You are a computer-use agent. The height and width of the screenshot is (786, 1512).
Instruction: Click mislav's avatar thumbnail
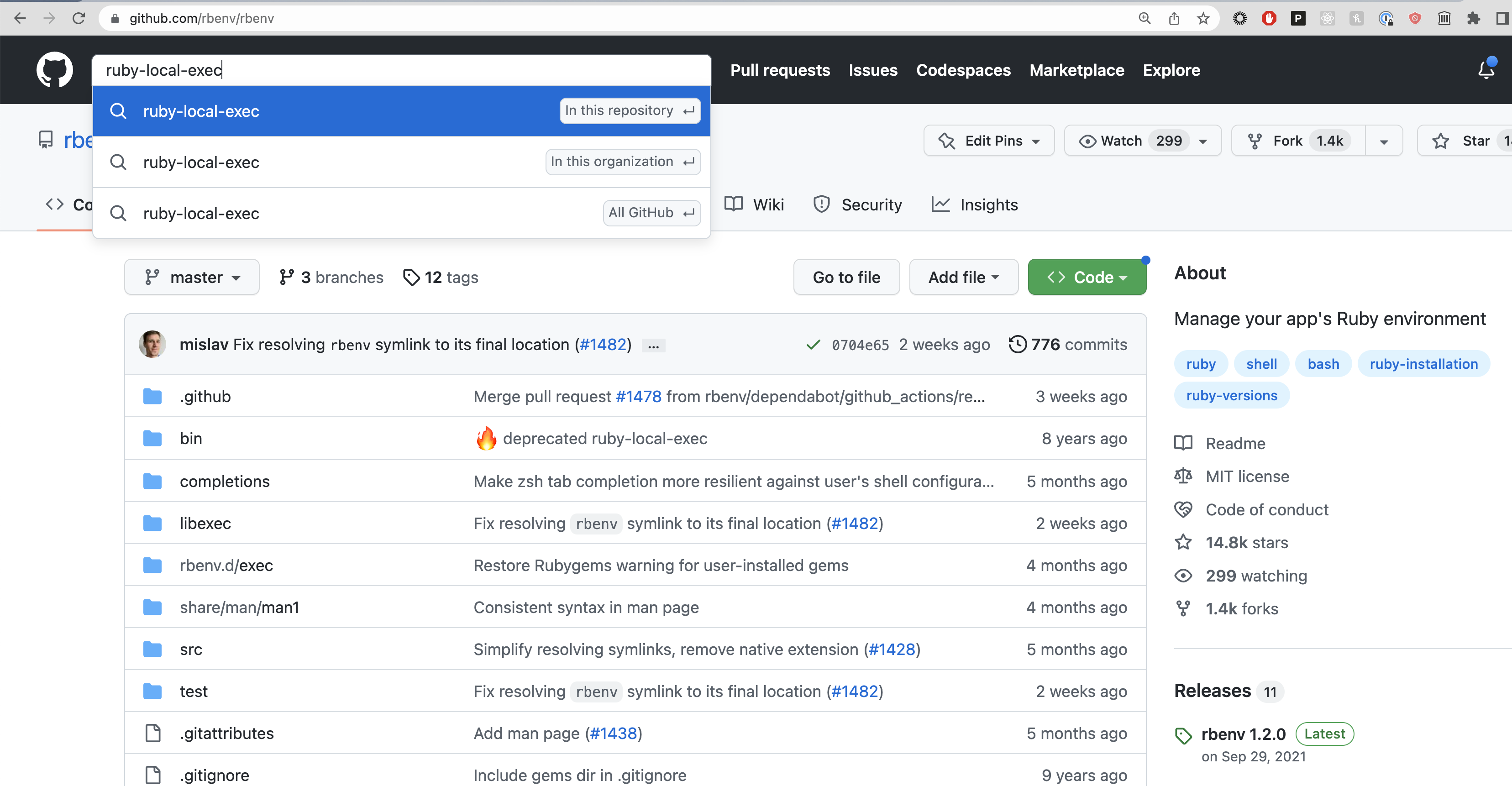click(x=152, y=344)
